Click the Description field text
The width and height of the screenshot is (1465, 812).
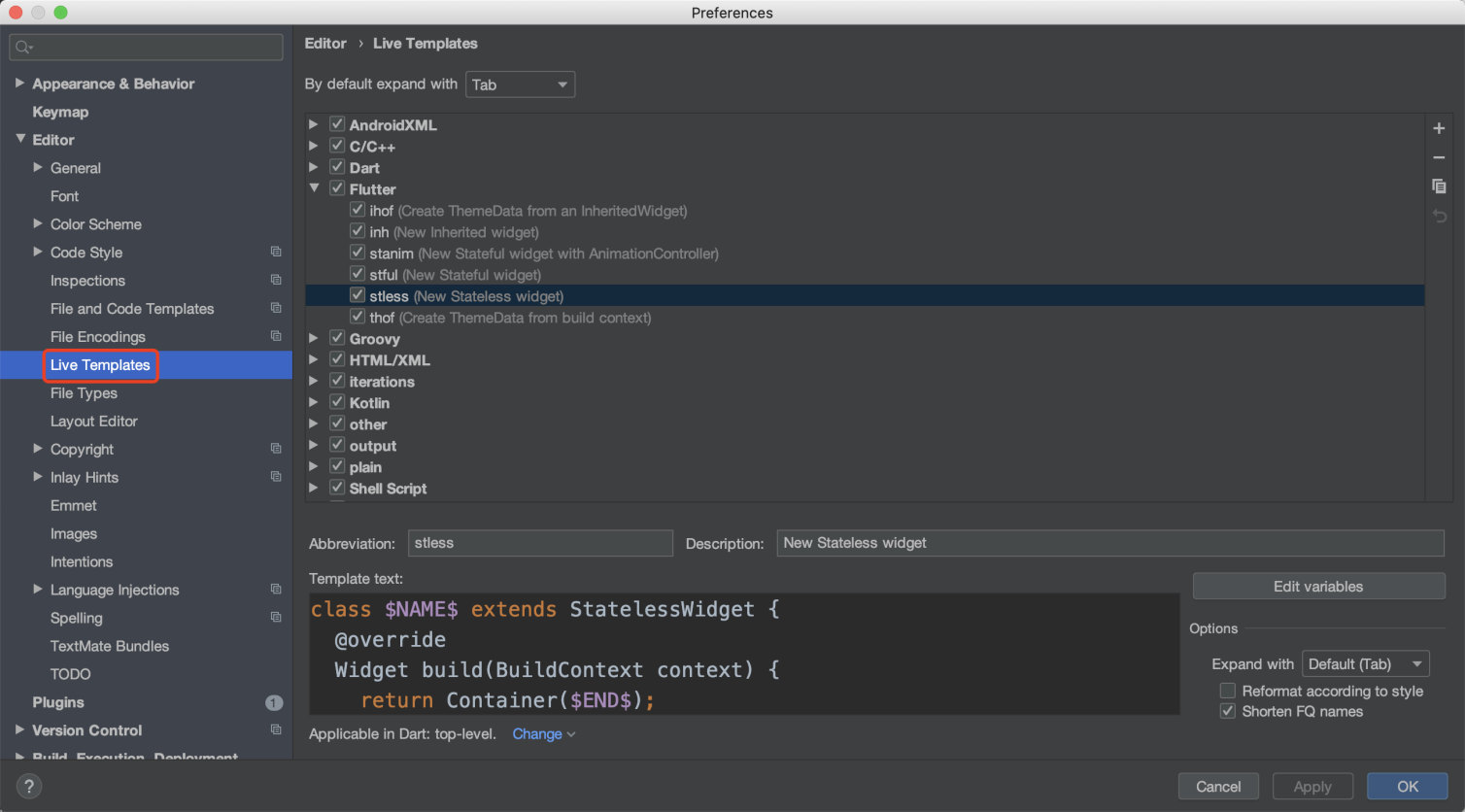coord(1110,543)
